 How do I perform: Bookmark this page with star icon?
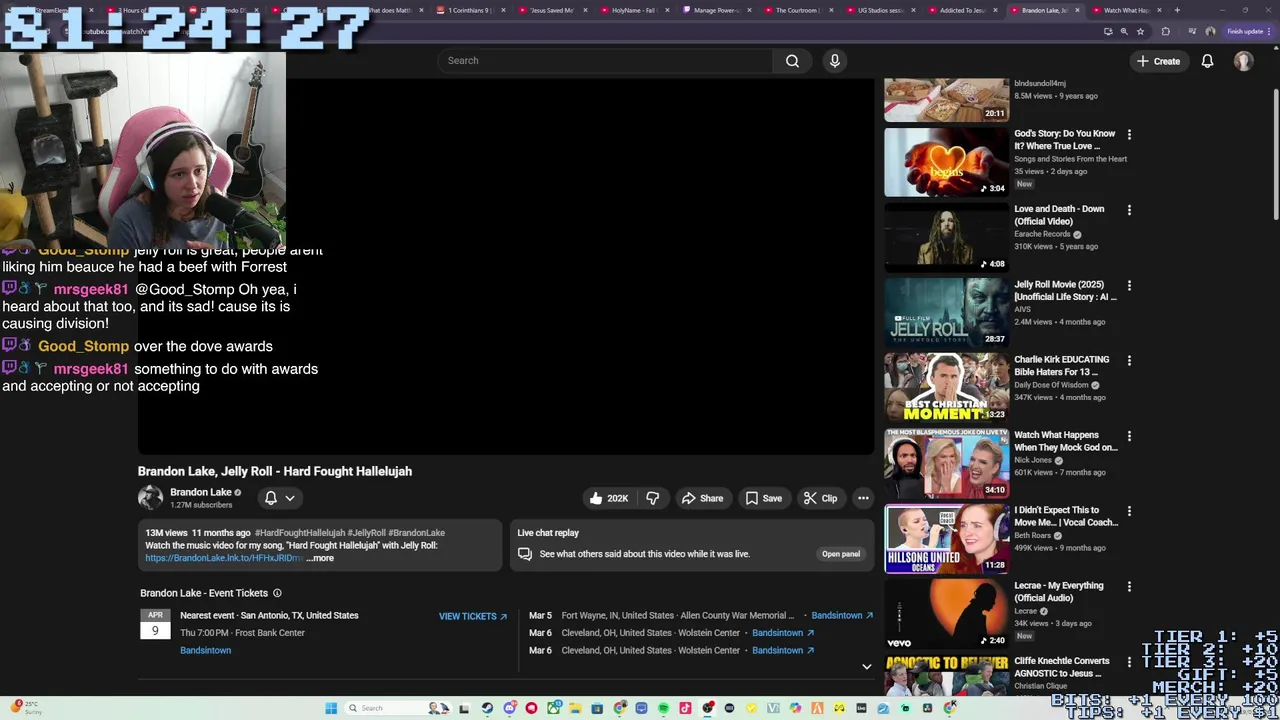(x=1140, y=31)
